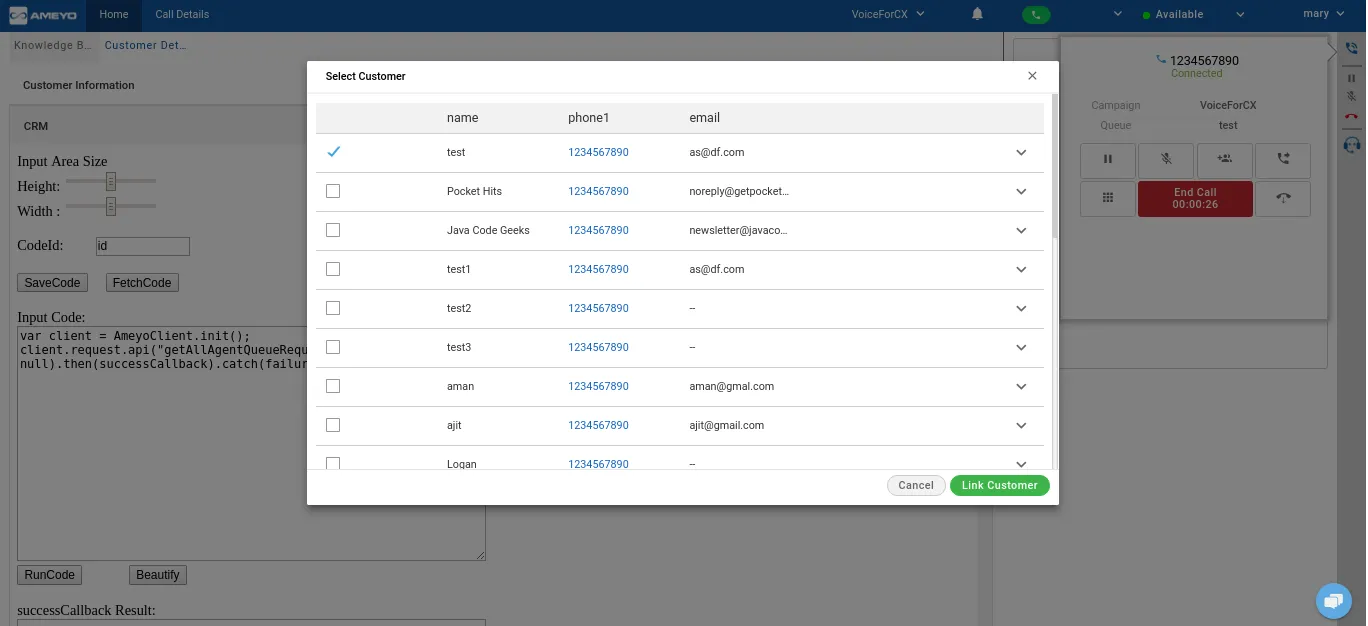The image size is (1368, 626).
Task: Select the ajit customer checkbox
Action: click(x=333, y=425)
